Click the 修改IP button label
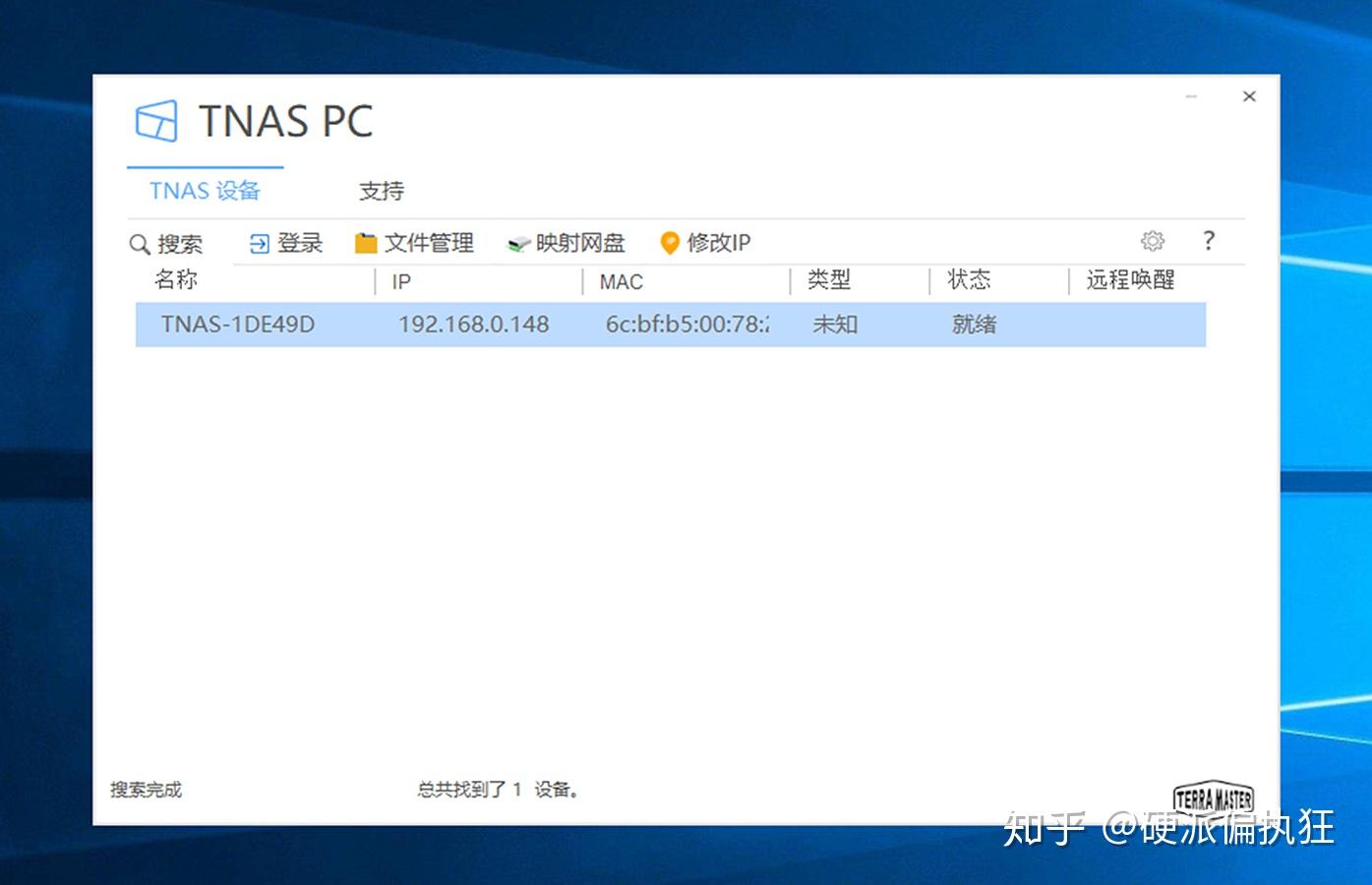This screenshot has width=1372, height=885. [719, 243]
